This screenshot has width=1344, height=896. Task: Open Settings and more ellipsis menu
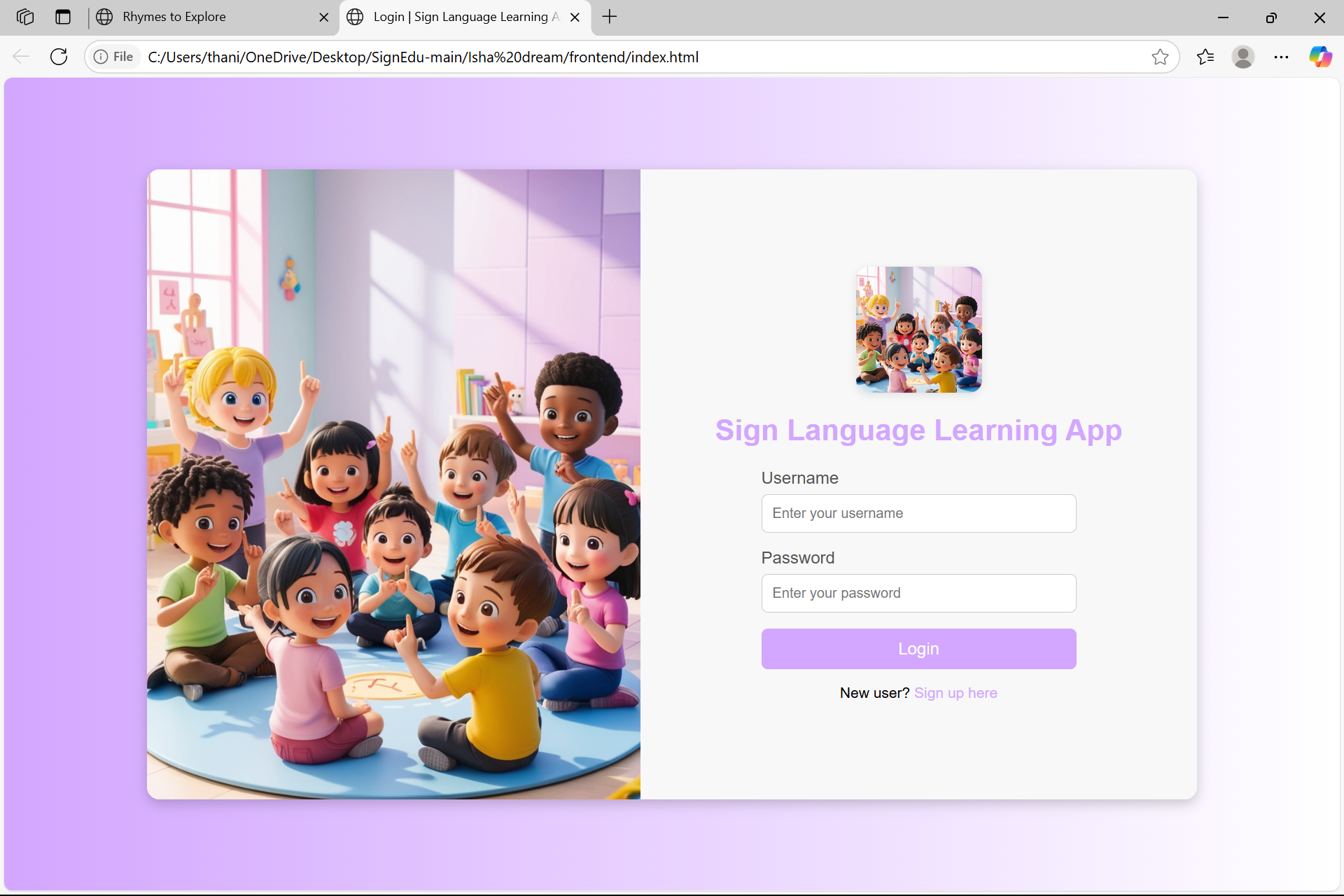click(x=1281, y=57)
